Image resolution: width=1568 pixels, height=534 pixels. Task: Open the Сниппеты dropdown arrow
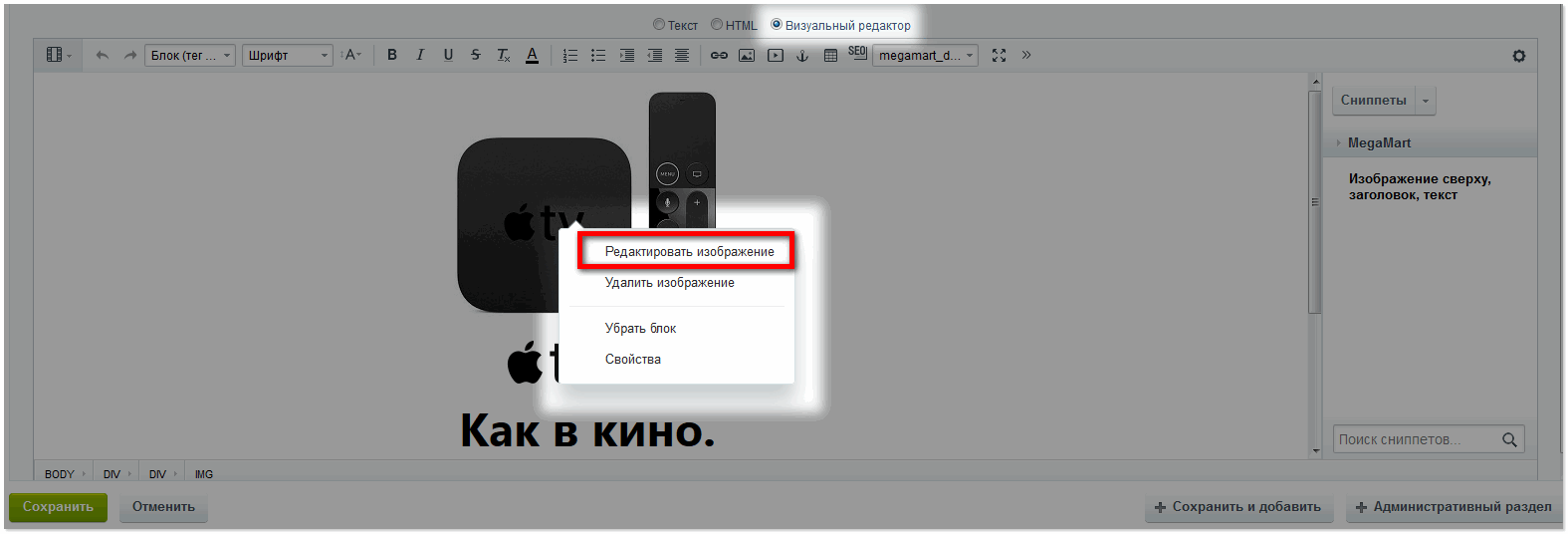pyautogui.click(x=1426, y=101)
